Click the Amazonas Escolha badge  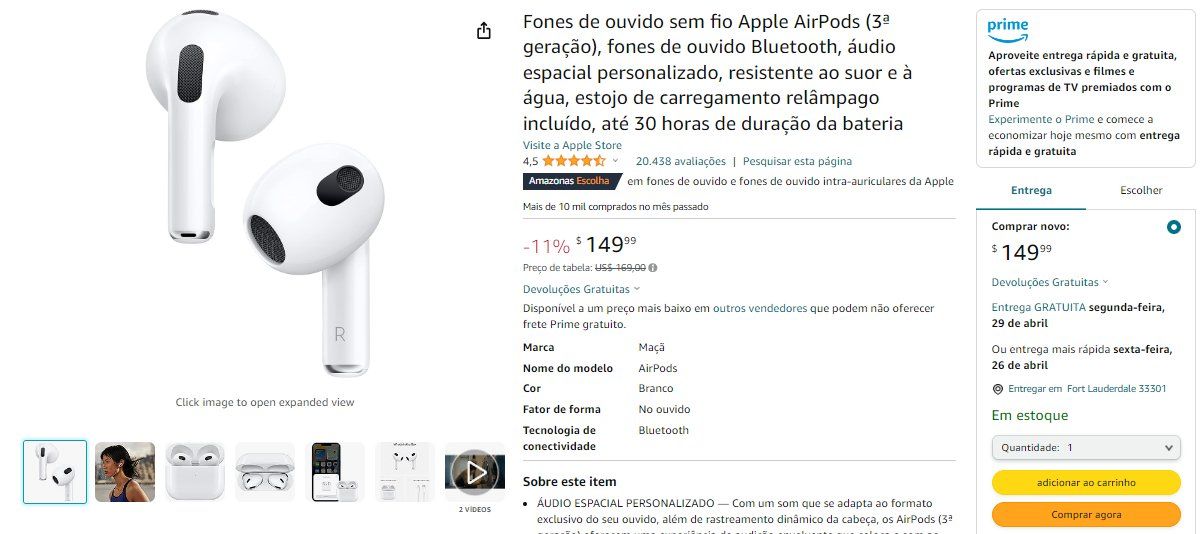(568, 181)
